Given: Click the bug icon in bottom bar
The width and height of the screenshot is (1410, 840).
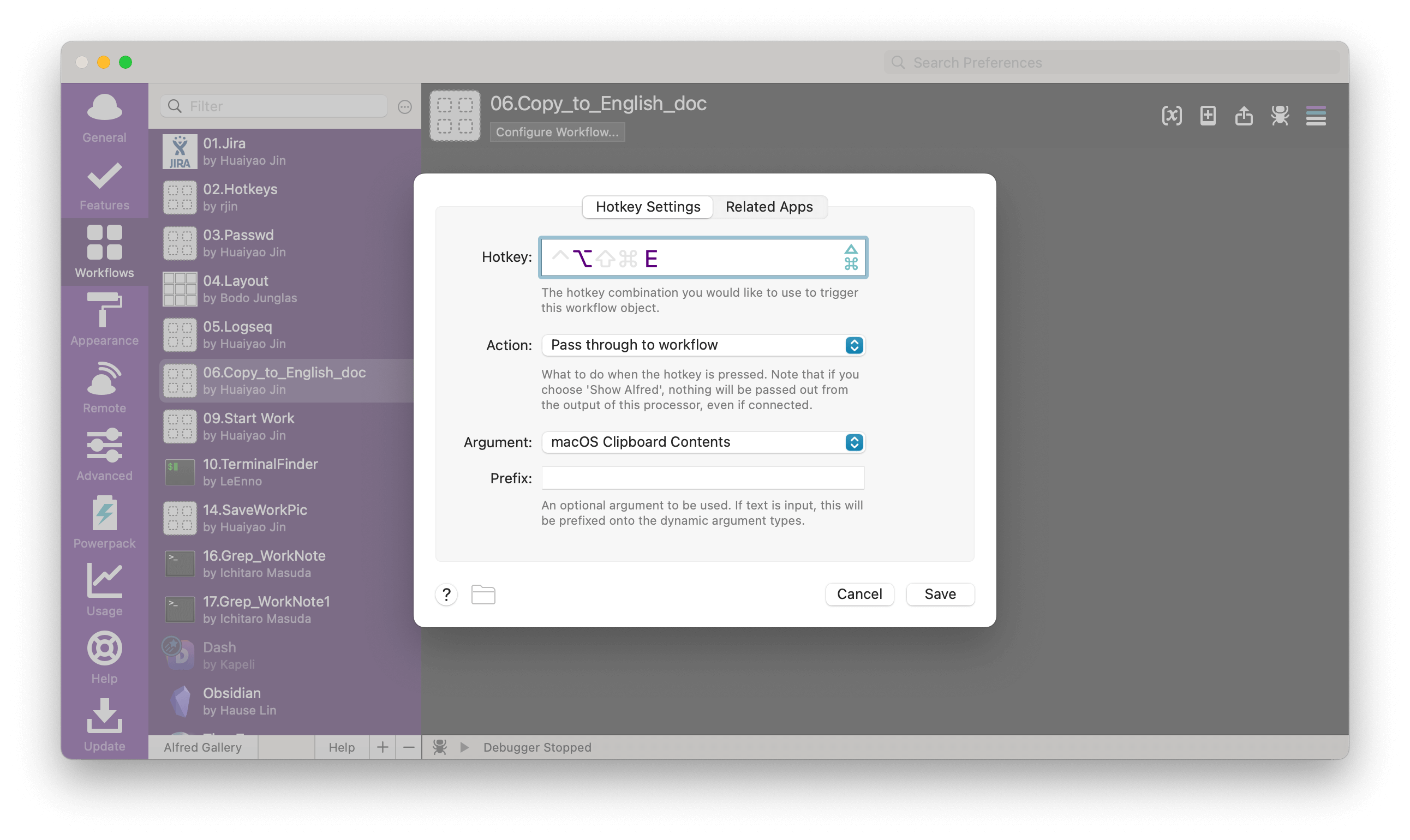Looking at the screenshot, I should (x=440, y=747).
